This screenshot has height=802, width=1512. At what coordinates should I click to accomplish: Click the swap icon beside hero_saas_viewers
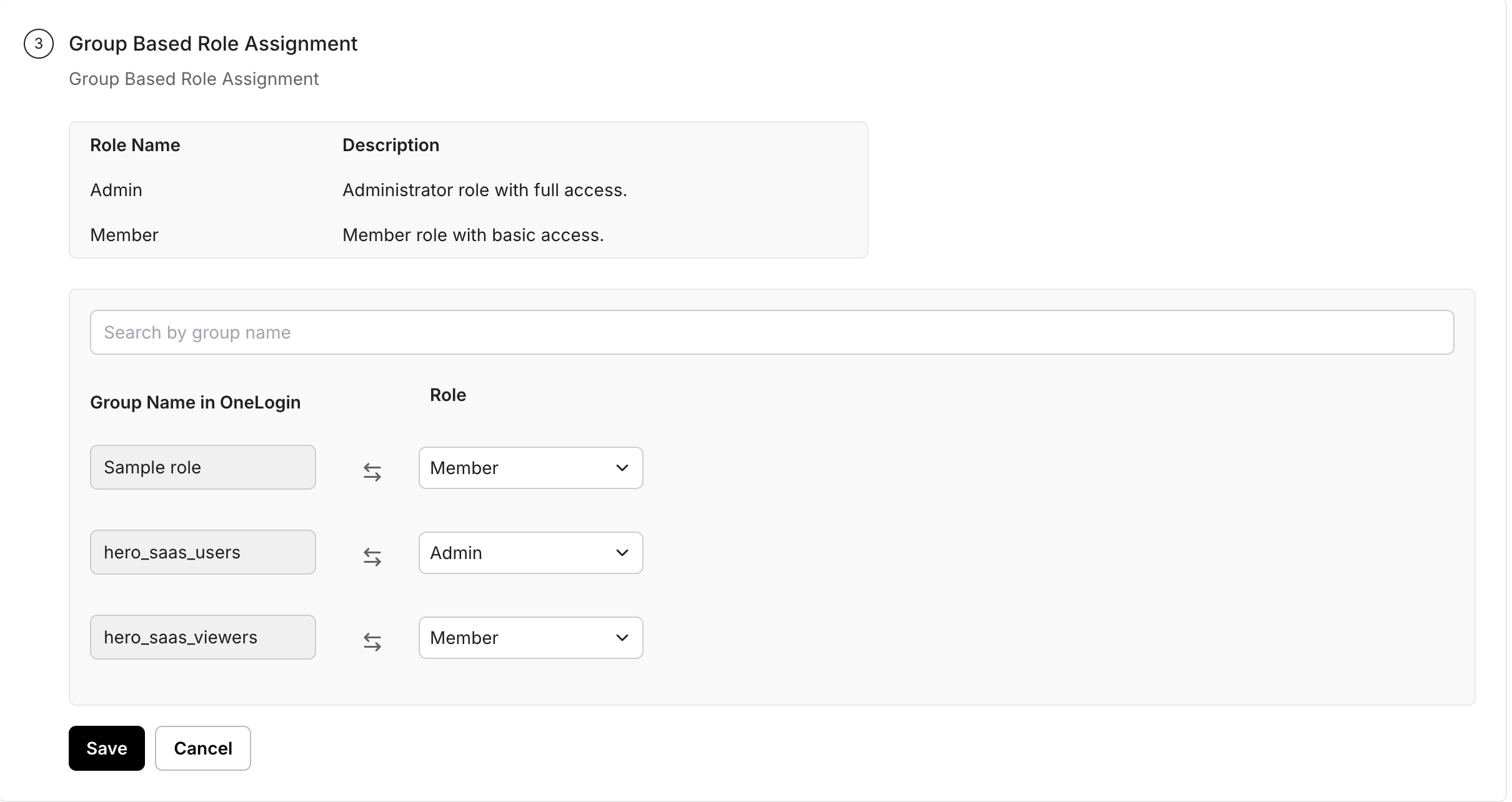[x=373, y=642]
